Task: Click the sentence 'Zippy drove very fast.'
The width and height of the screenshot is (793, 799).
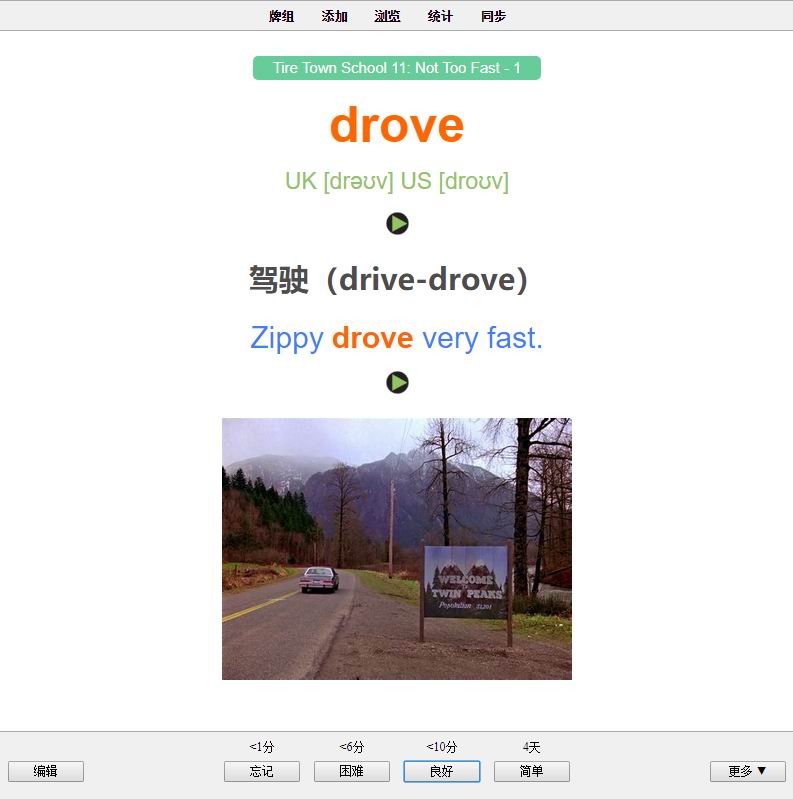Action: (x=396, y=338)
